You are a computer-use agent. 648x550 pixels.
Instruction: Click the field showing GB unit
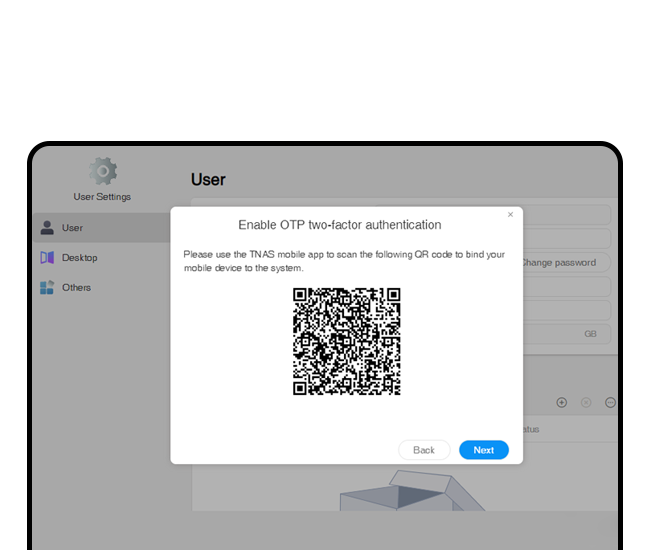coord(566,336)
